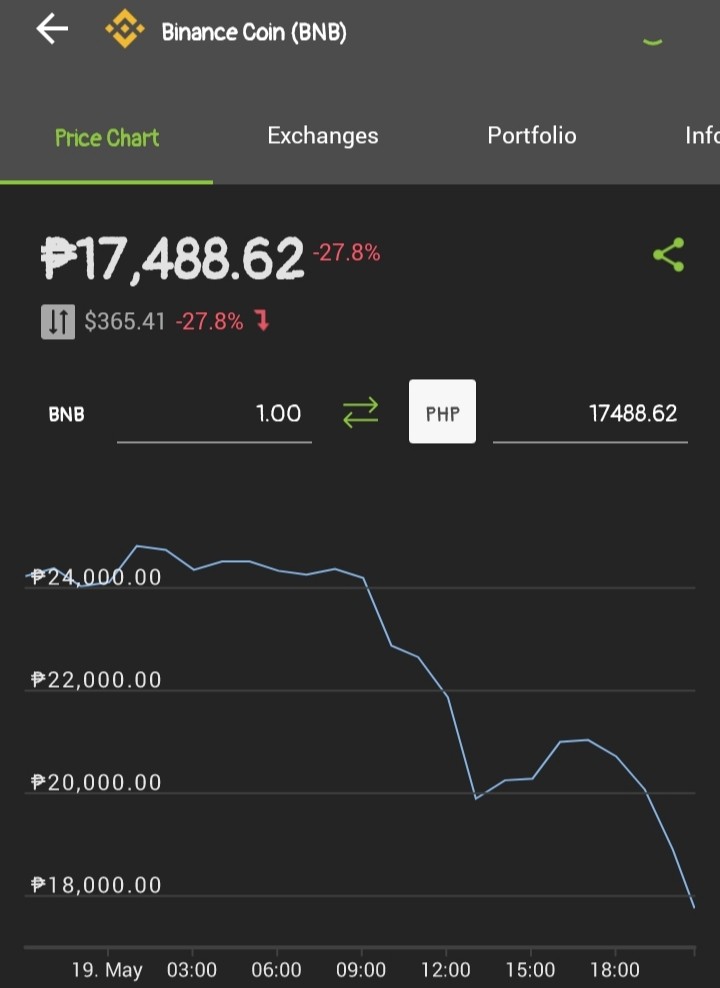Open the Portfolio tab

coord(532,135)
